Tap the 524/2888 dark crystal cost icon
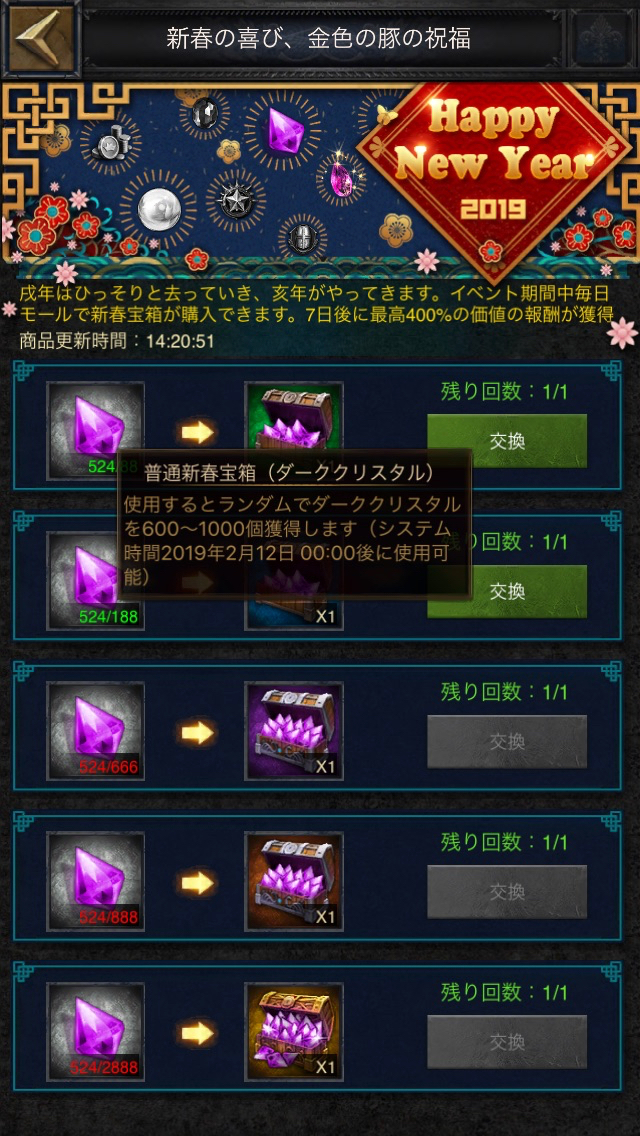 click(x=96, y=1032)
